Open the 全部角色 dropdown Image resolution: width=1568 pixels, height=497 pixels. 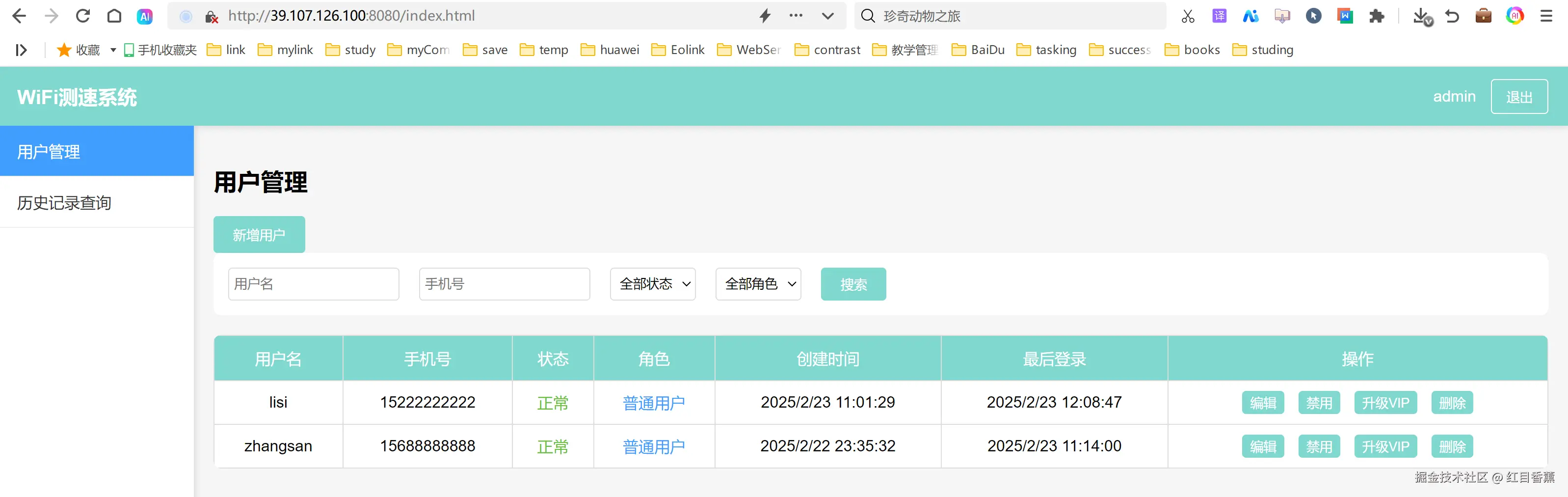click(x=758, y=284)
